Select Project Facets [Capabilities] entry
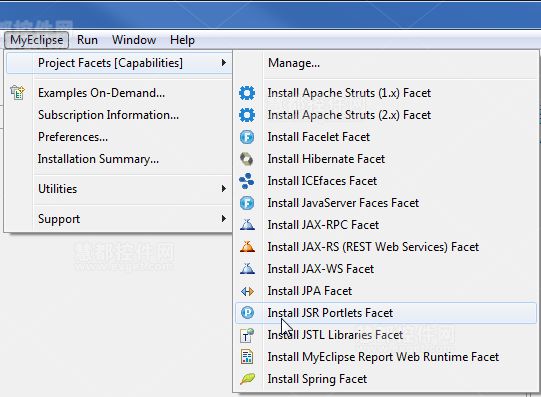Image resolution: width=541 pixels, height=397 pixels. click(x=119, y=63)
